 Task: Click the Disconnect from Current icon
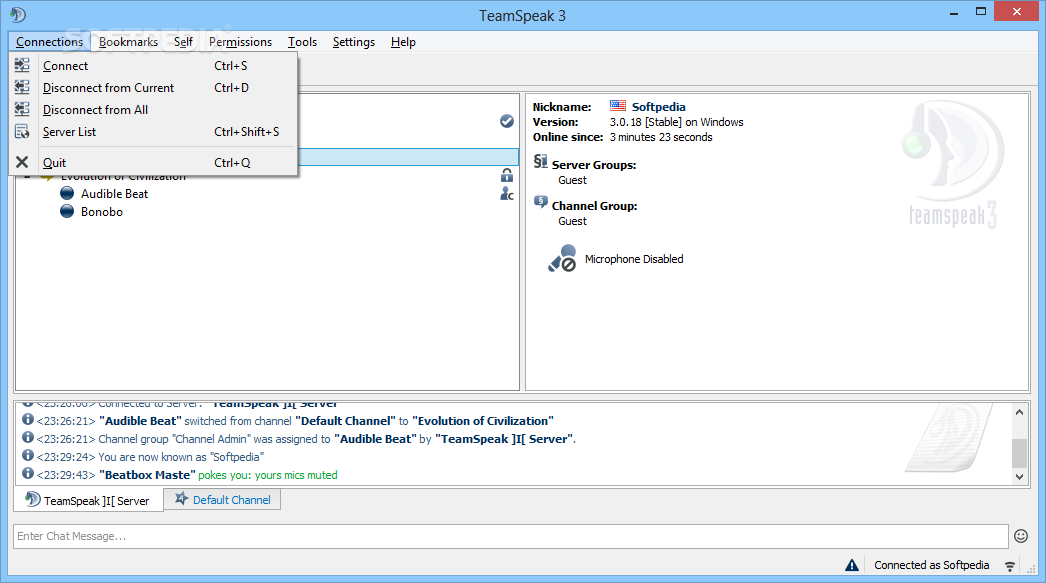[22, 87]
